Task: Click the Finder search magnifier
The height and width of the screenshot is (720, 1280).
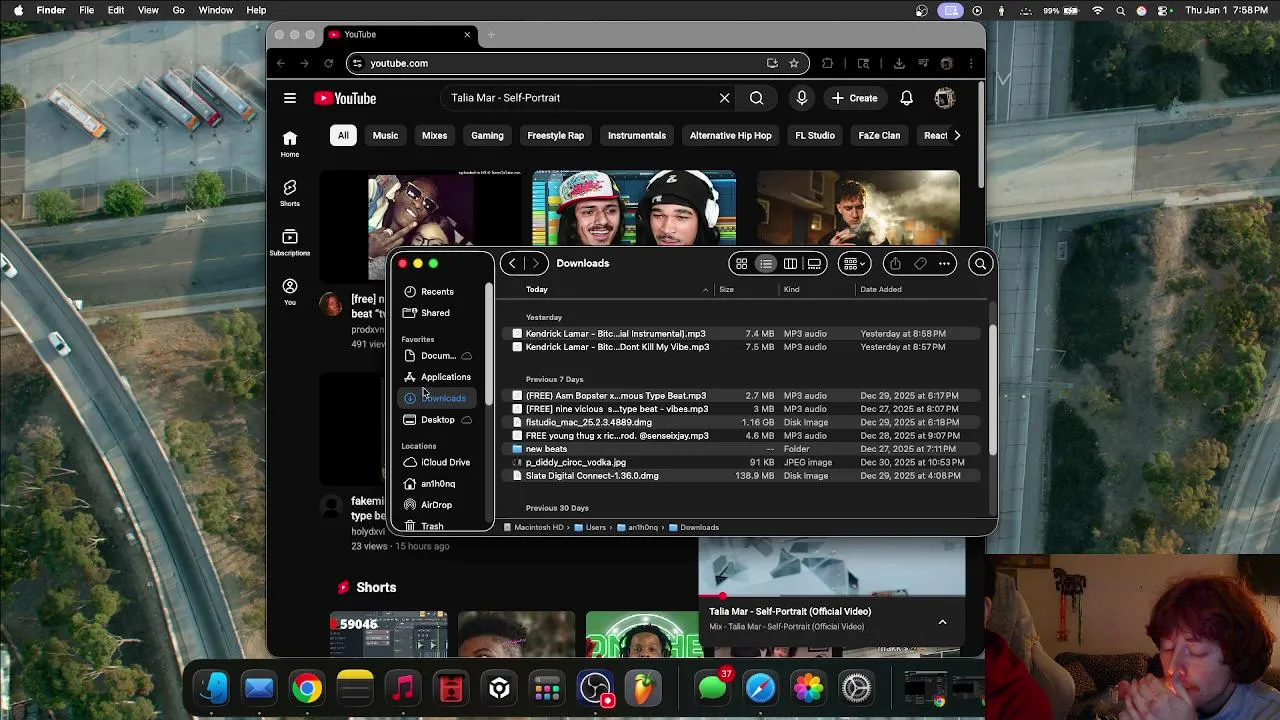Action: (x=980, y=264)
